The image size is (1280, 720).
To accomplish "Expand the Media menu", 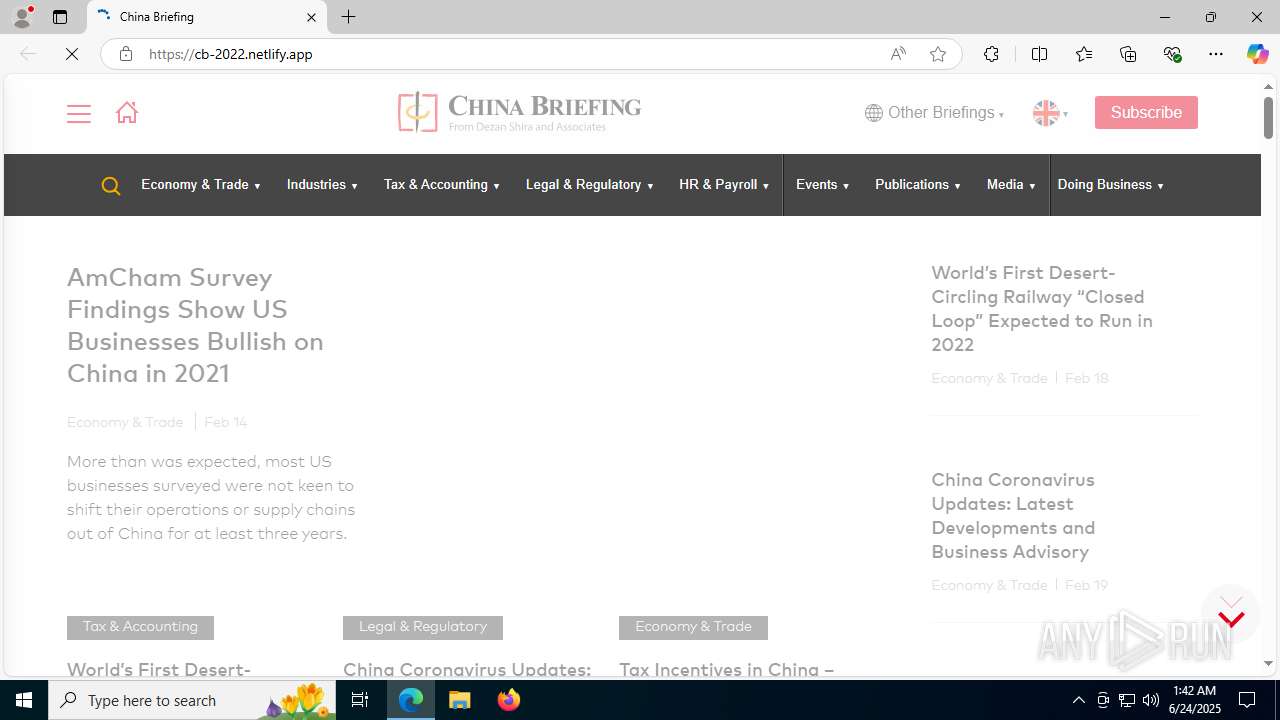I will click(1010, 185).
